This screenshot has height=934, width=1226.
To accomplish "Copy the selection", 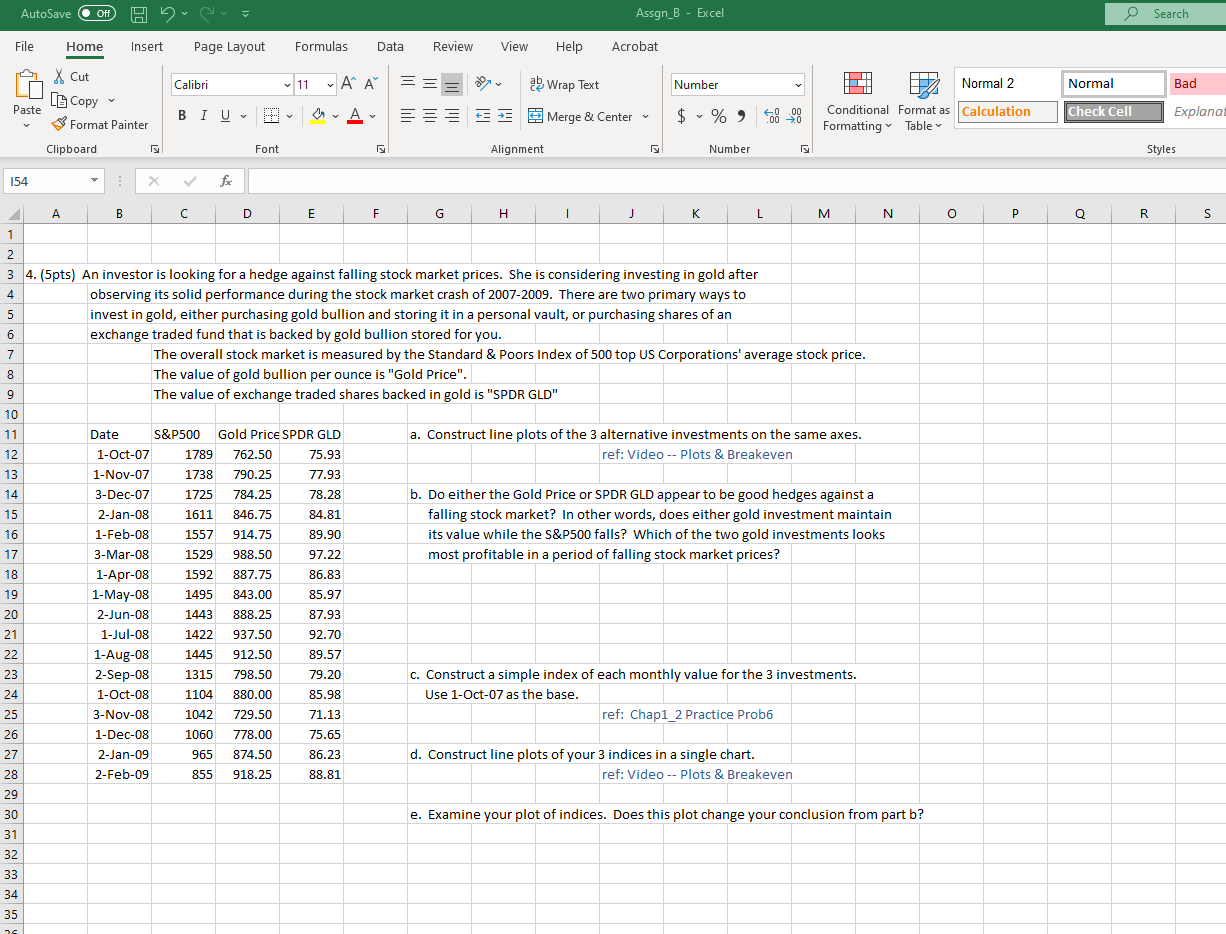I will coord(76,101).
